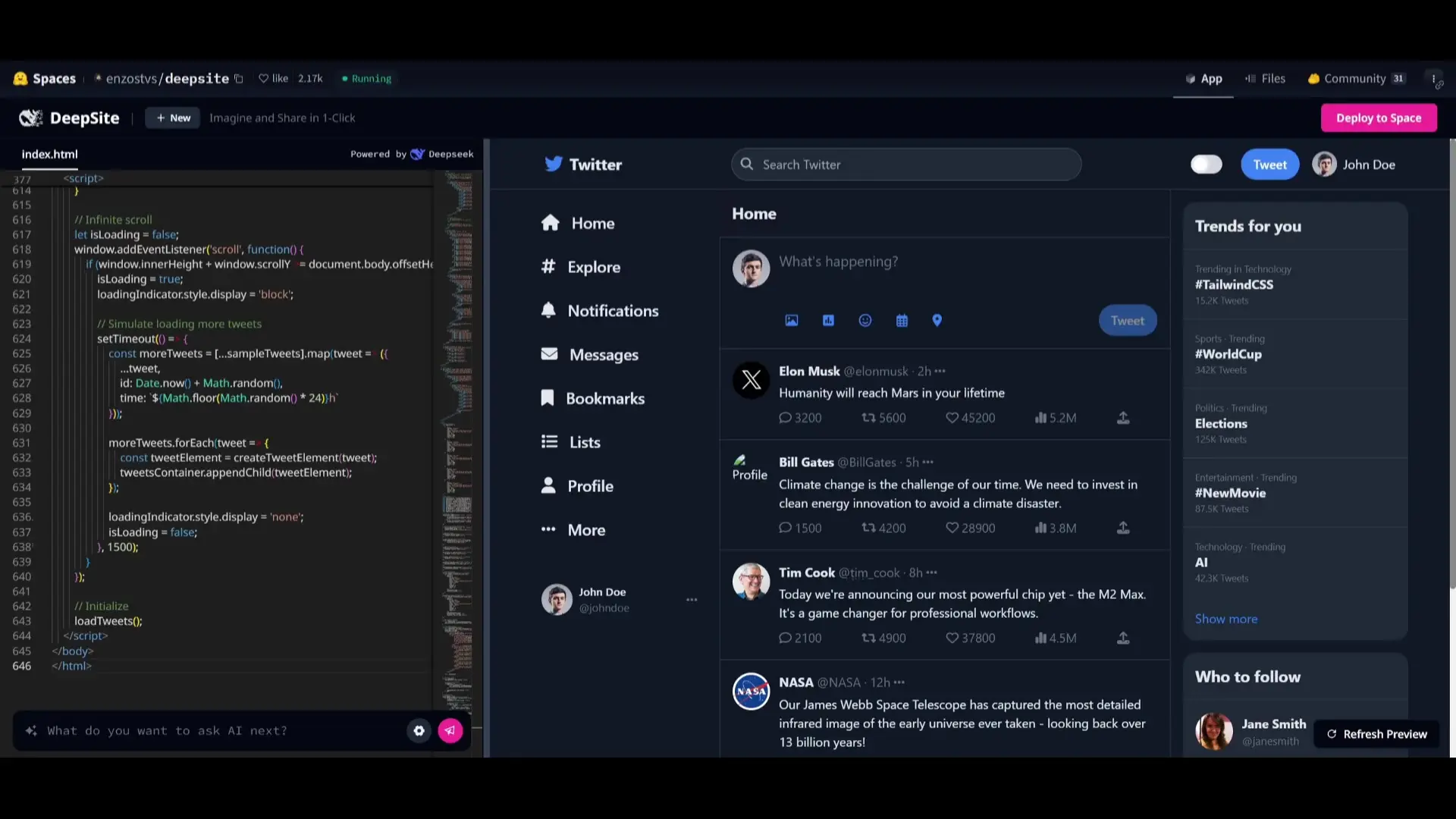Image resolution: width=1456 pixels, height=819 pixels.
Task: Open Explore in sidebar
Action: click(x=581, y=267)
